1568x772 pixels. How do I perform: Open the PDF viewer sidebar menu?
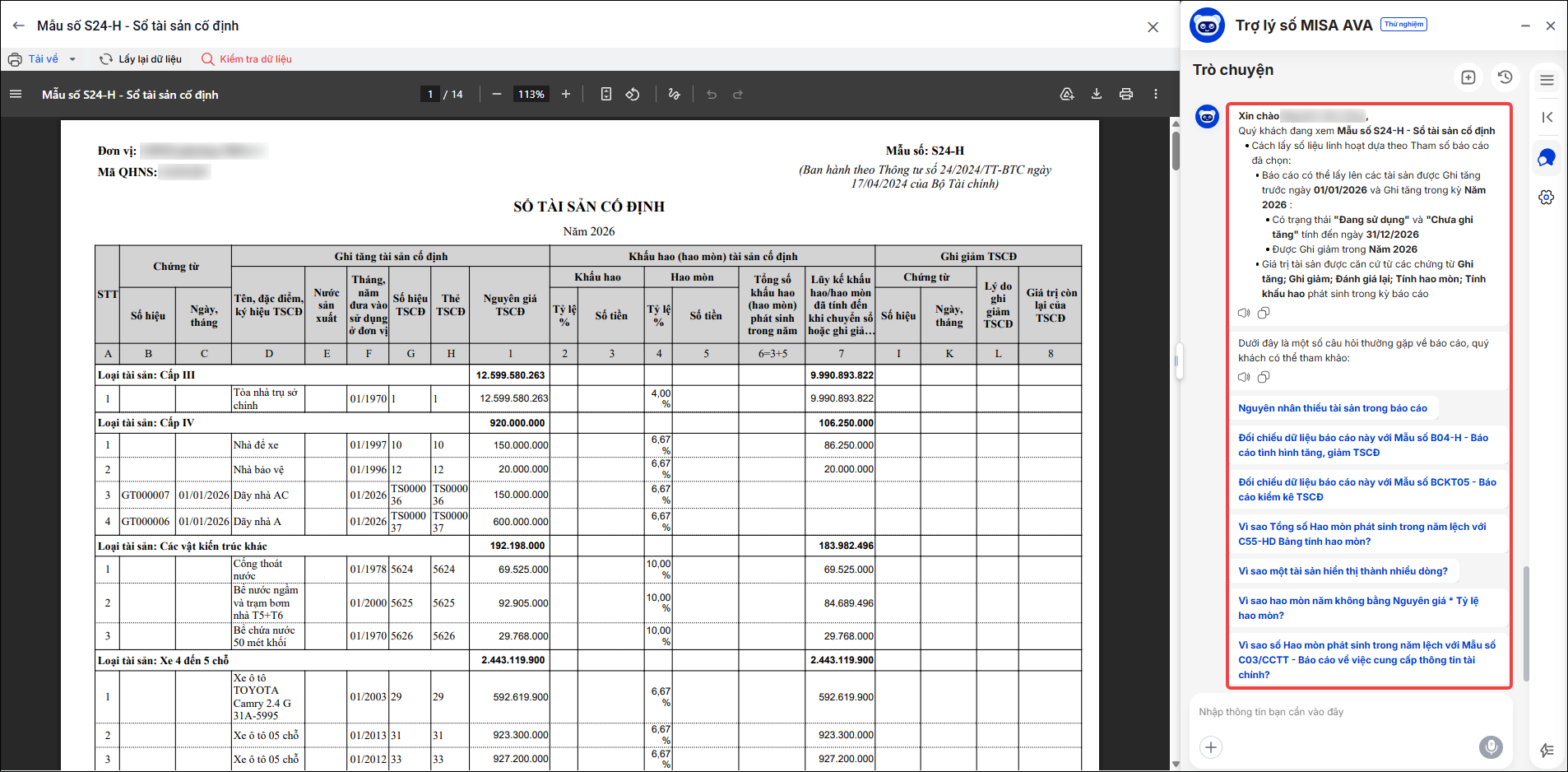tap(16, 95)
